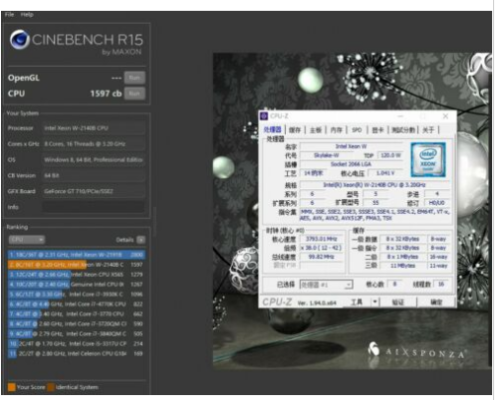The width and height of the screenshot is (500, 400).
Task: Select ranking row 4 Genuine Intel CPU 1267
Action: [x=76, y=284]
